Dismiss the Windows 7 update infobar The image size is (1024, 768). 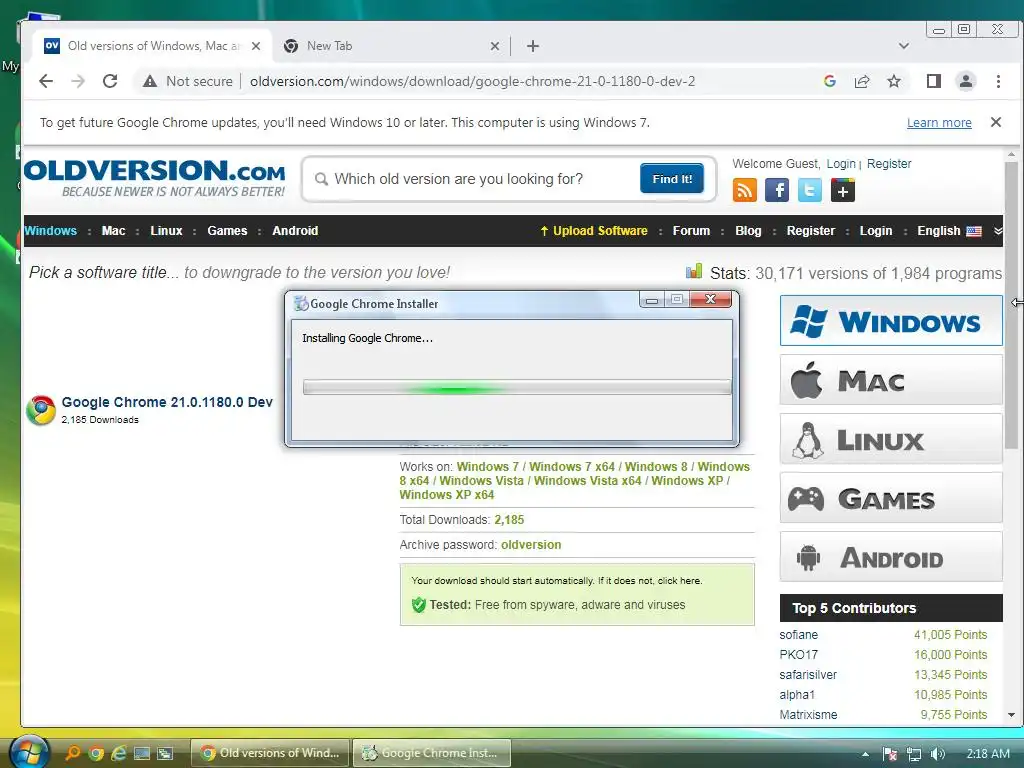(996, 122)
